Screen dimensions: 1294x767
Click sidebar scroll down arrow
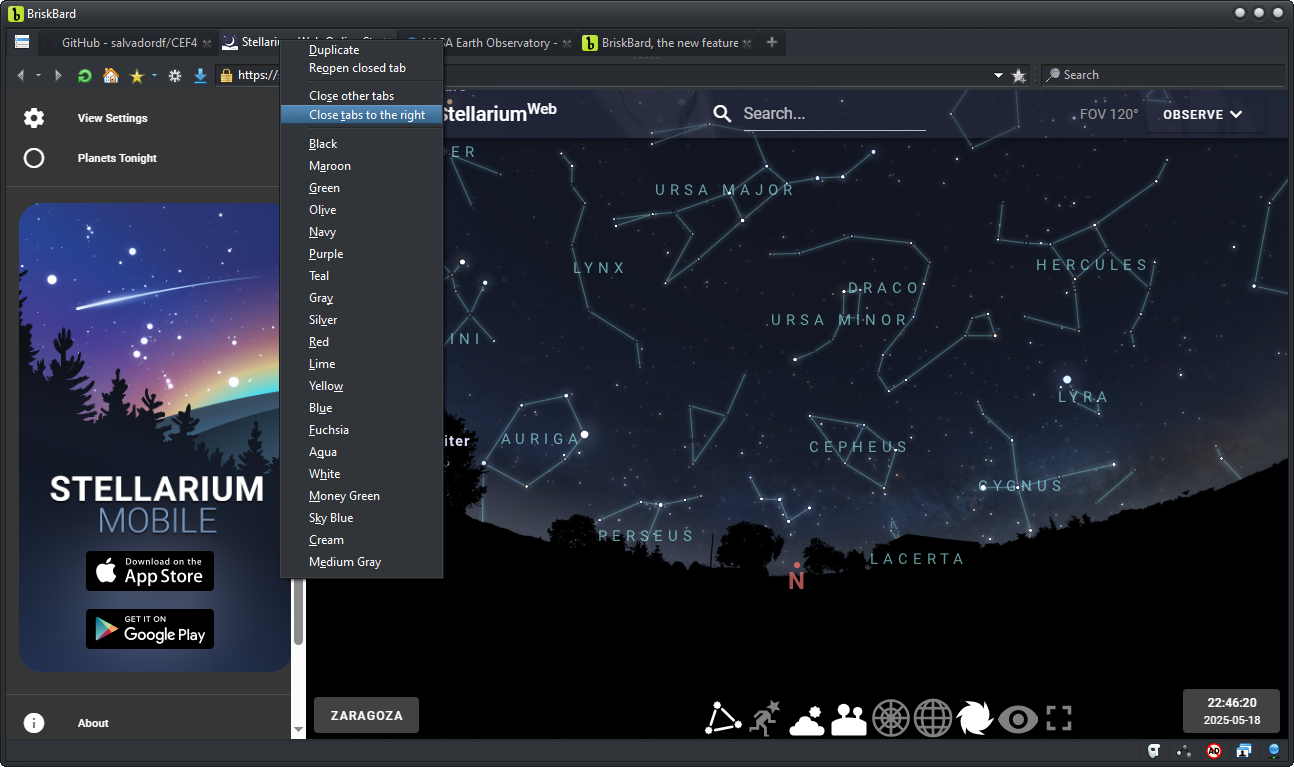pos(298,731)
